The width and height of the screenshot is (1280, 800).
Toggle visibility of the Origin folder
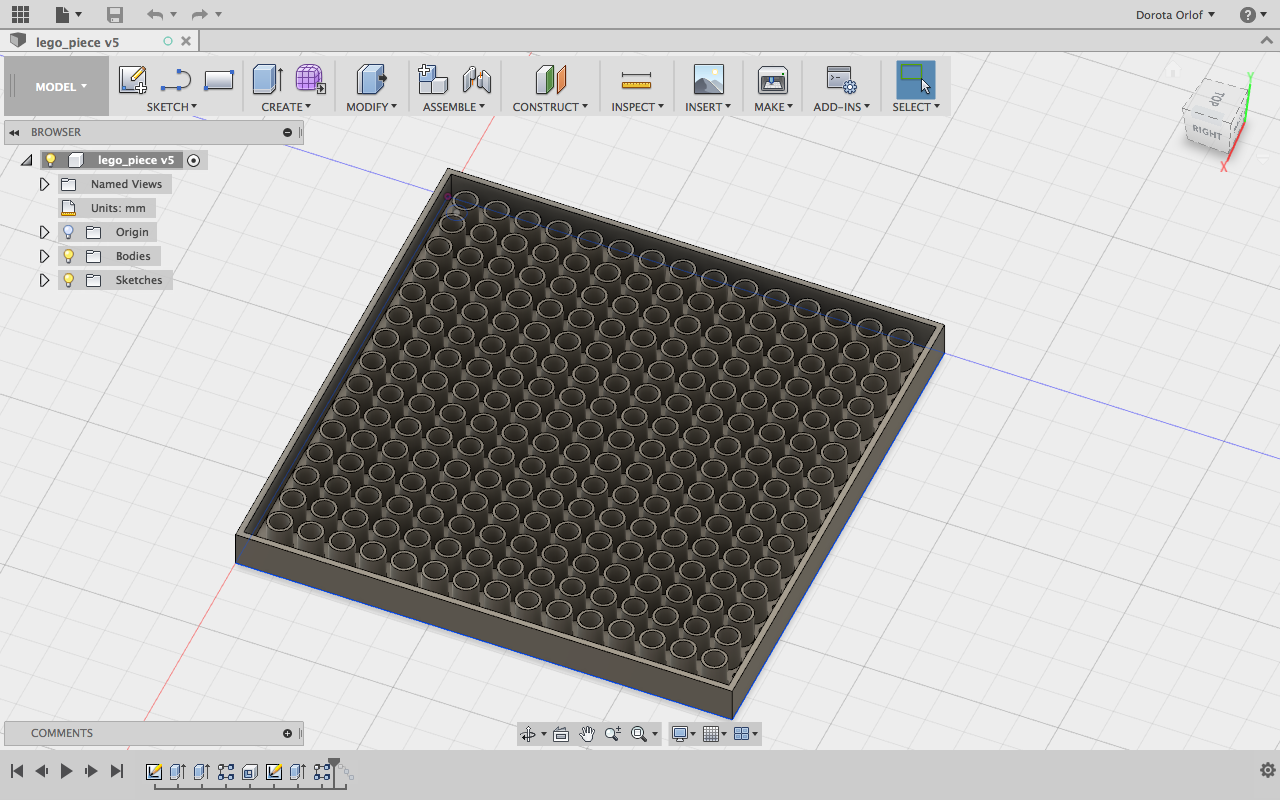(x=67, y=231)
